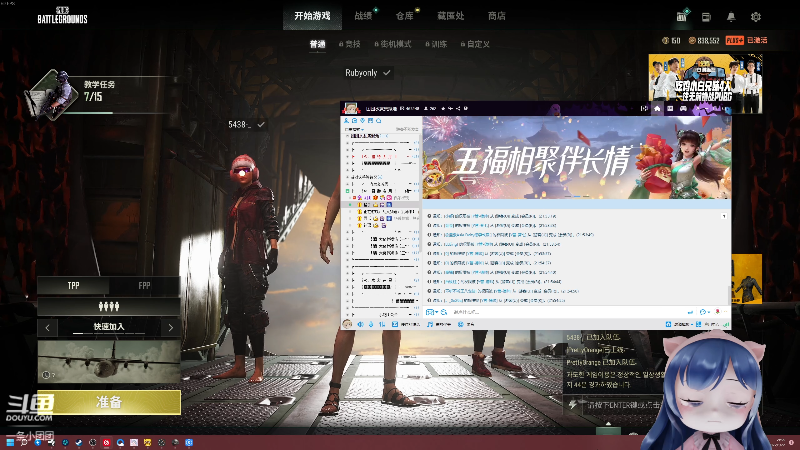Click the right arrow beside 快速加入
The width and height of the screenshot is (800, 450).
tap(170, 328)
